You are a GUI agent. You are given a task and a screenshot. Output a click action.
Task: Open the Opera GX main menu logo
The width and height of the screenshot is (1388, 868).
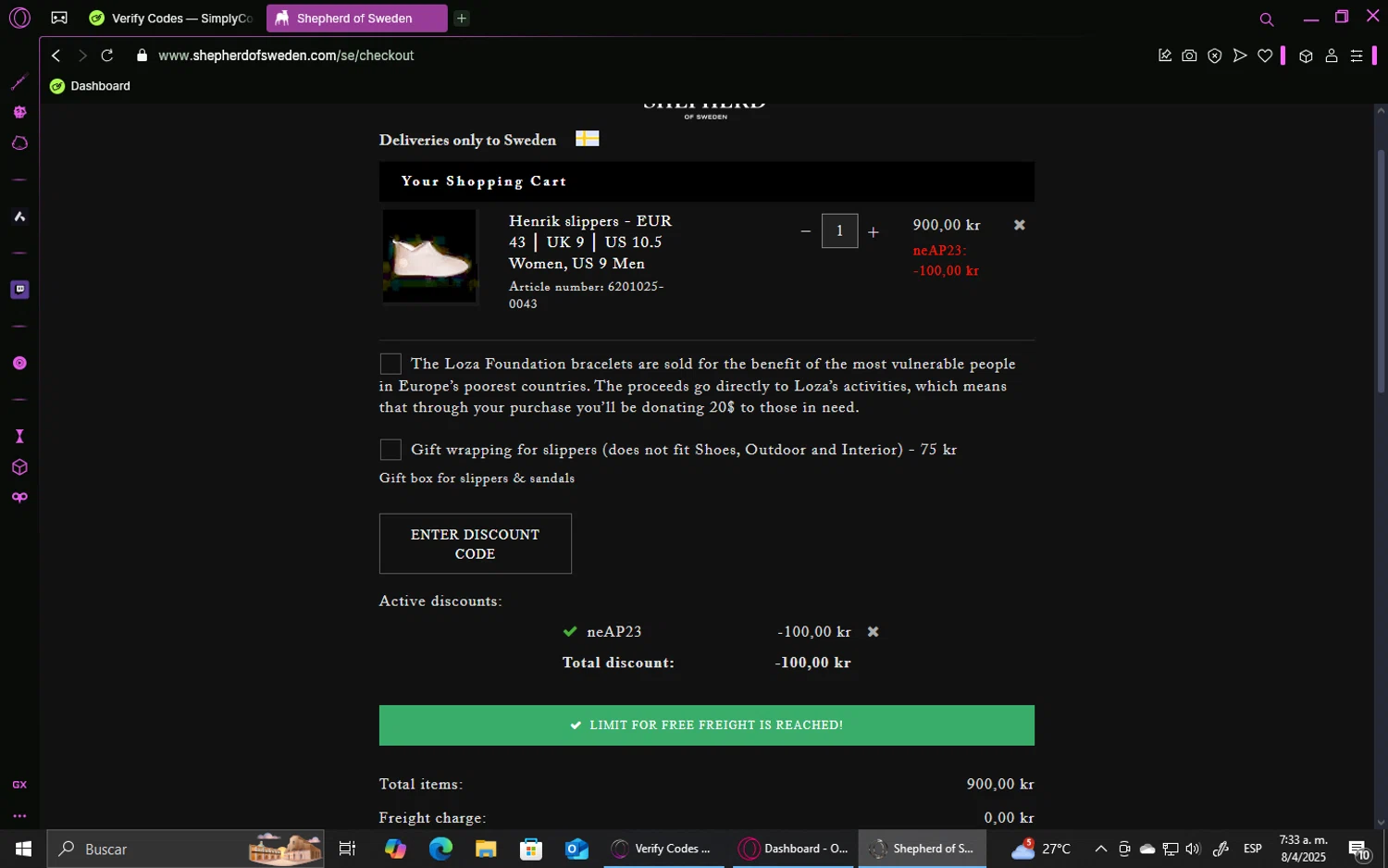click(x=19, y=18)
